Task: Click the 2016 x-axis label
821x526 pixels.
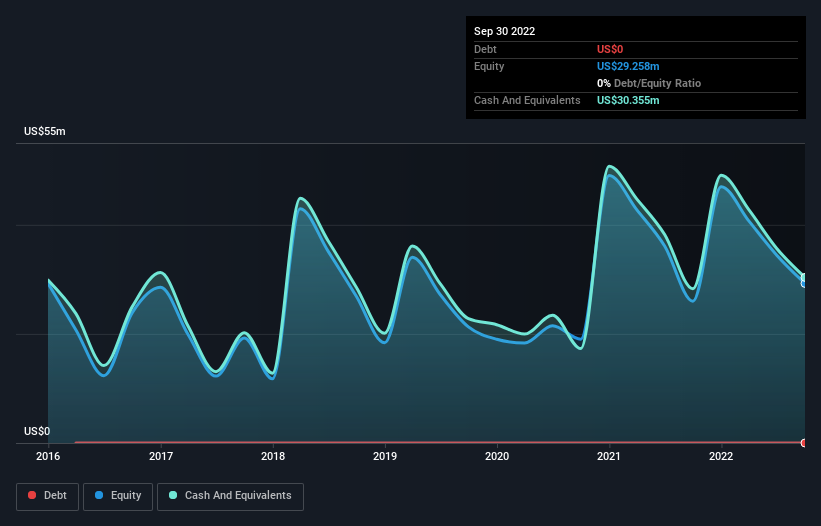Action: [x=48, y=456]
